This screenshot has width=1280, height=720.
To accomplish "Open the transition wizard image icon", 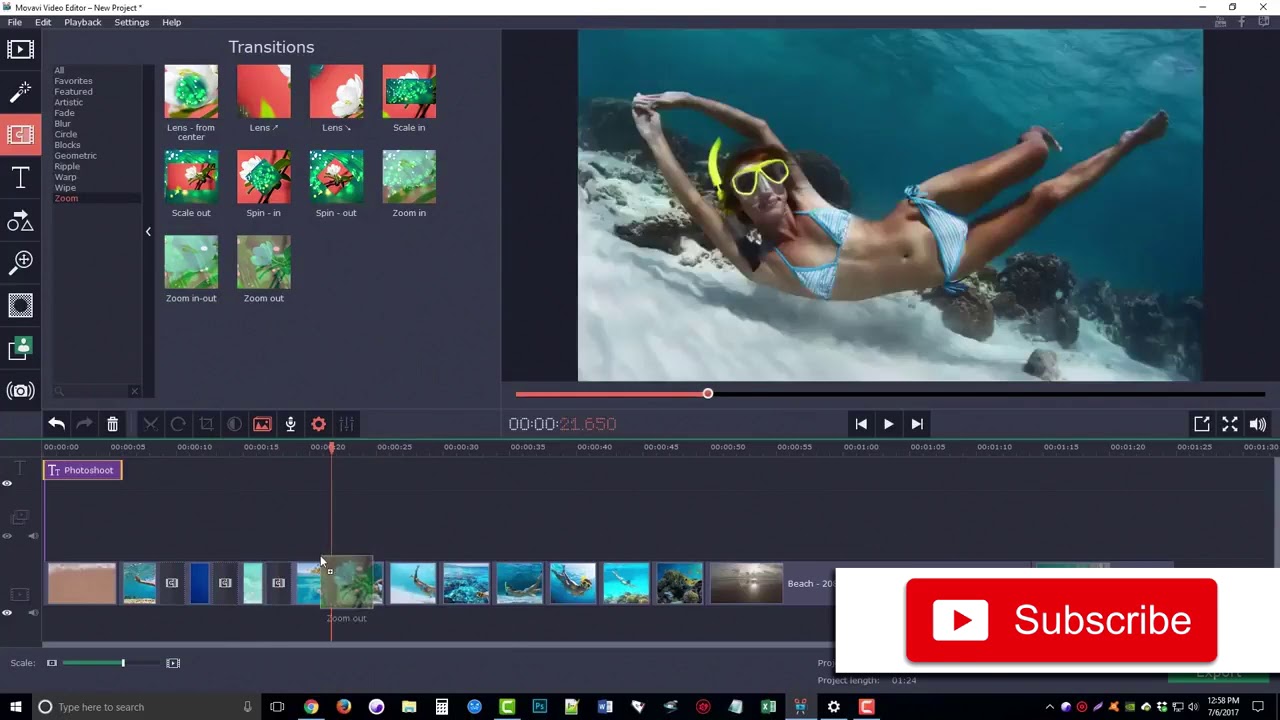I will click(x=262, y=424).
